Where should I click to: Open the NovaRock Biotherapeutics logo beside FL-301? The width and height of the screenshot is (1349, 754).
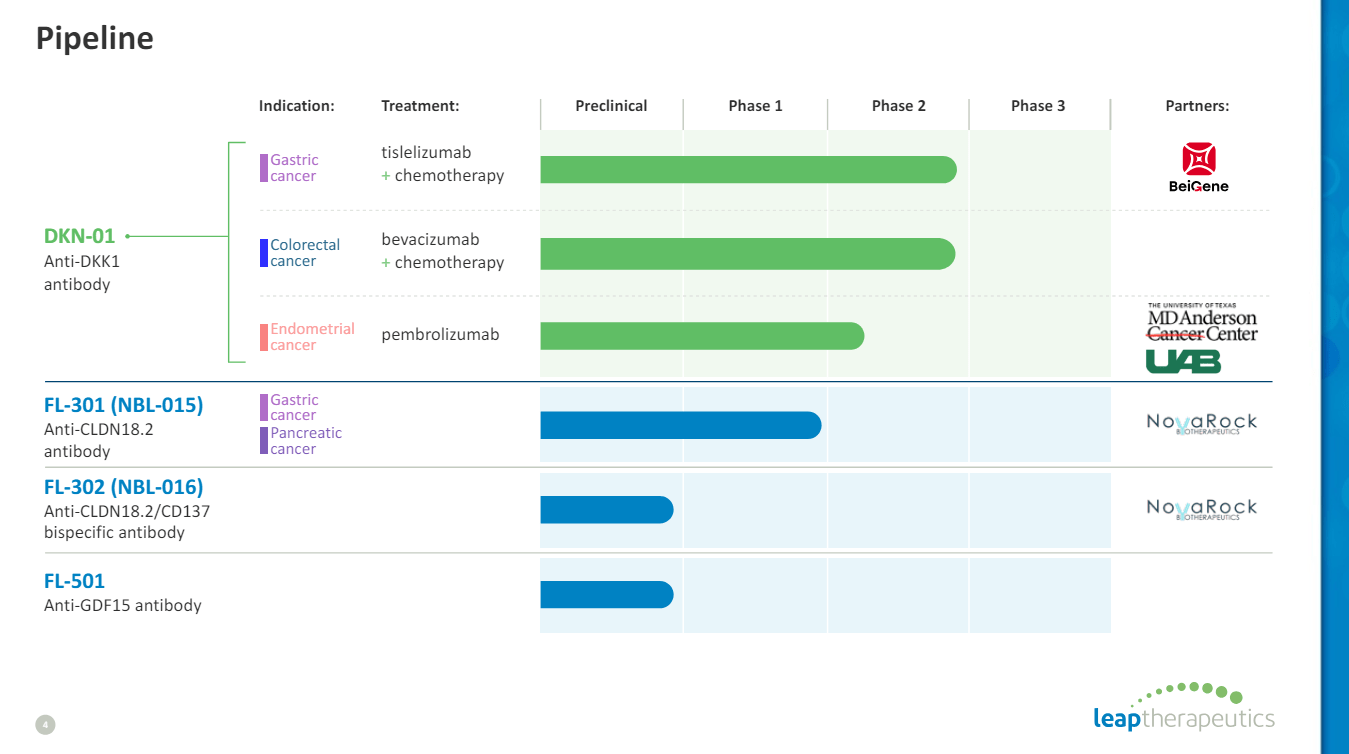click(x=1201, y=423)
